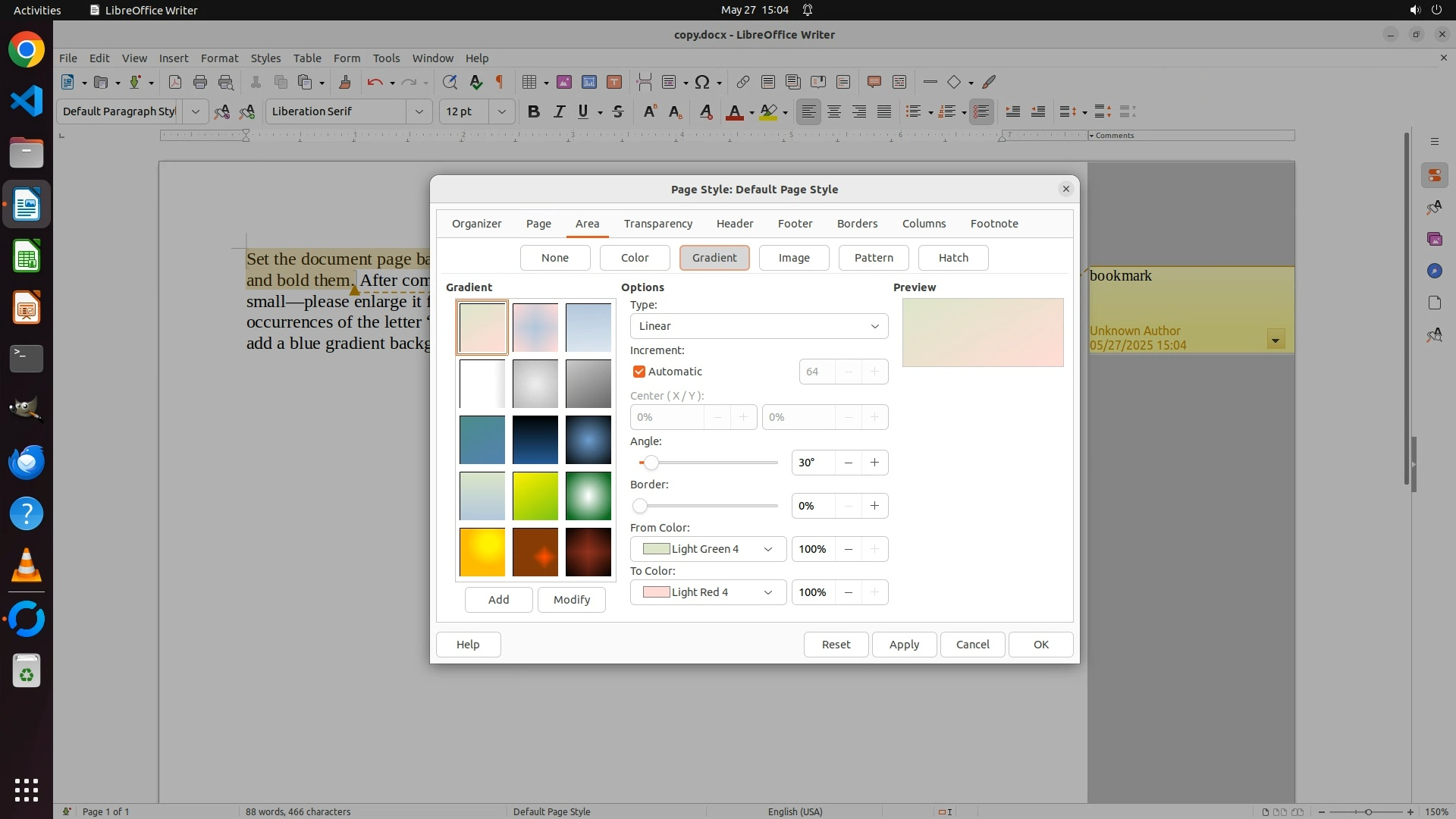The width and height of the screenshot is (1456, 819).
Task: Switch to the Transparency tab
Action: (657, 224)
